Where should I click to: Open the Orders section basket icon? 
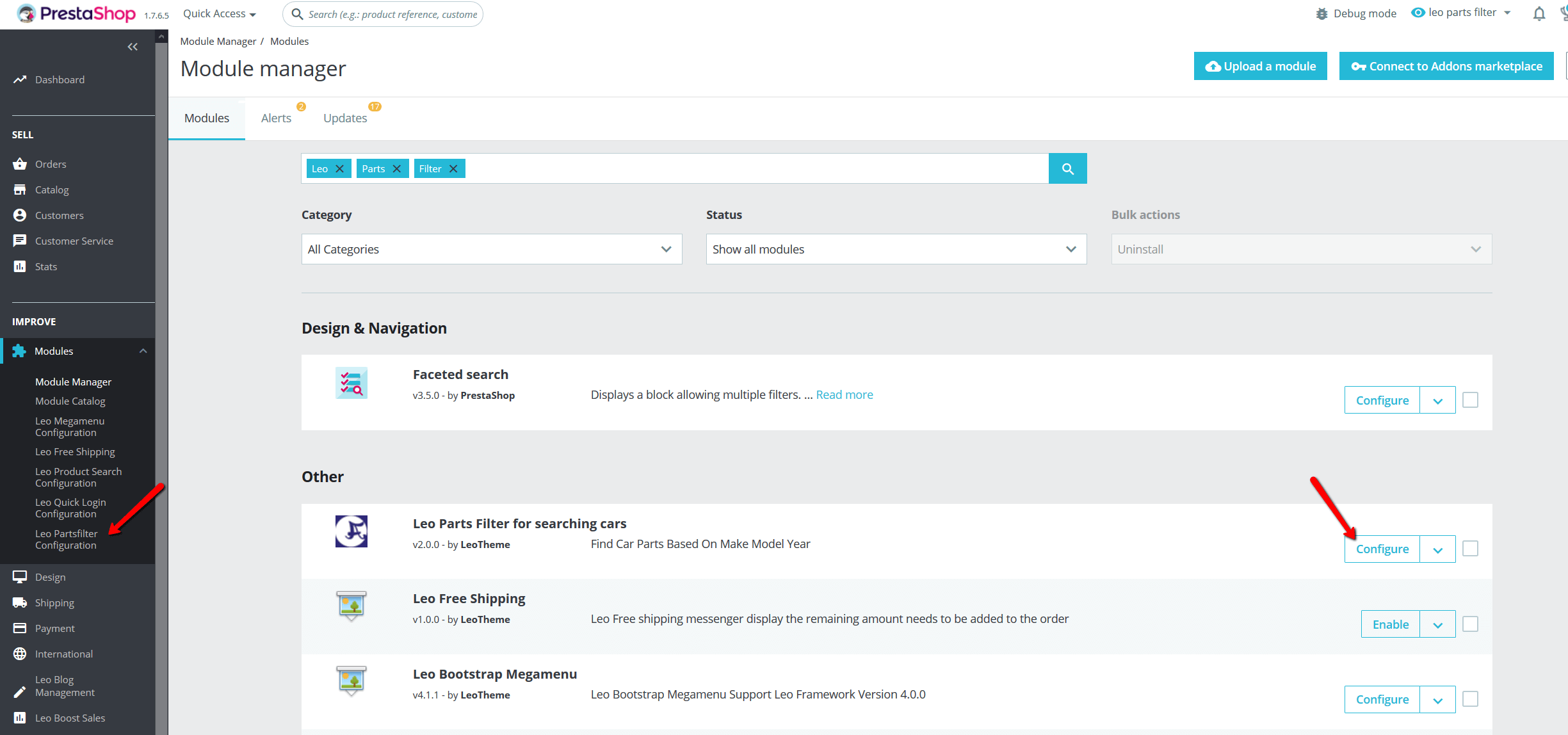click(20, 164)
